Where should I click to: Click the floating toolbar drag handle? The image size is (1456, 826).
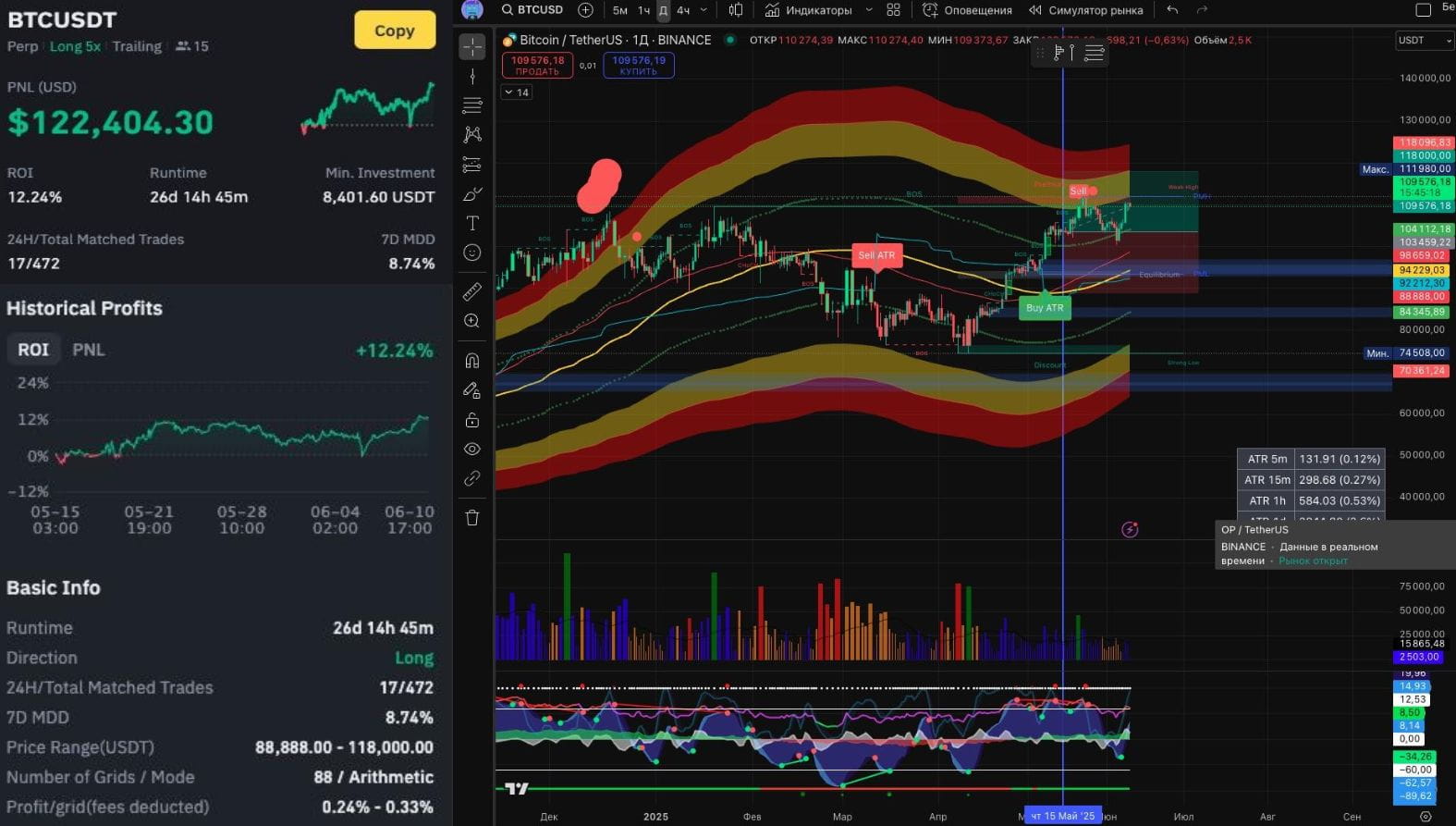point(1039,54)
